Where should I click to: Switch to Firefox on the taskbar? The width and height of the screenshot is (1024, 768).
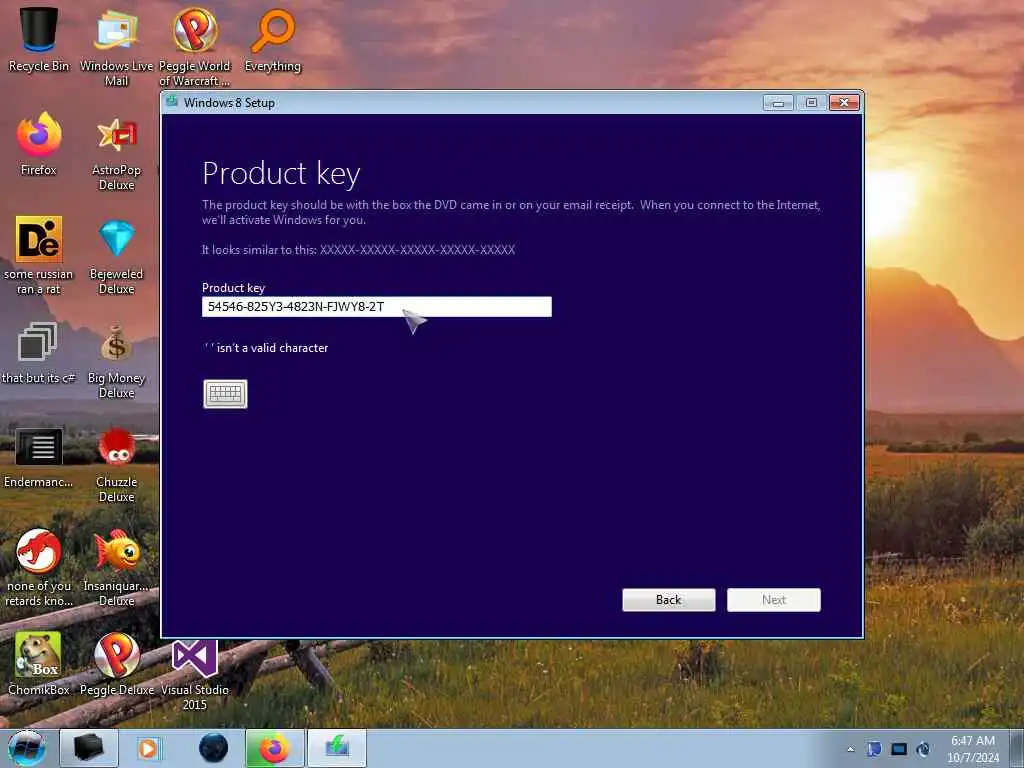click(x=275, y=748)
